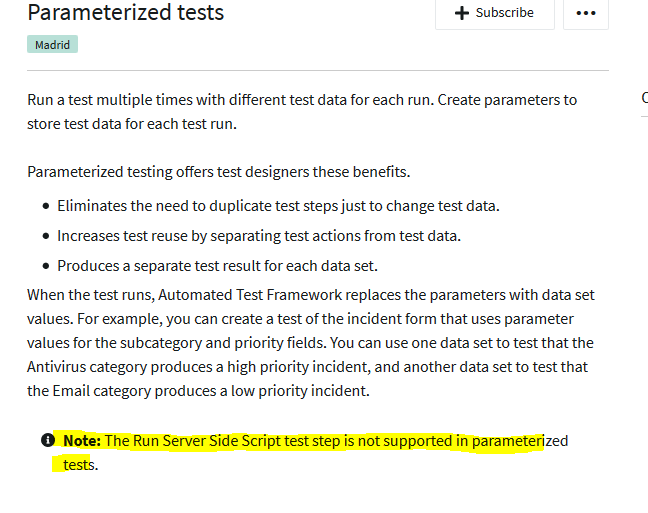
Task: Select the Madrid version tag
Action: [53, 45]
